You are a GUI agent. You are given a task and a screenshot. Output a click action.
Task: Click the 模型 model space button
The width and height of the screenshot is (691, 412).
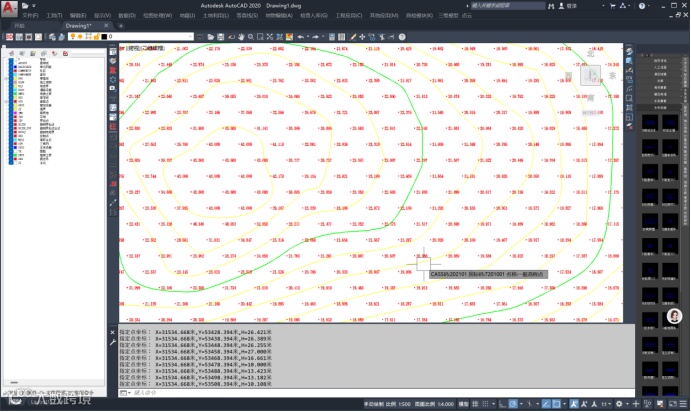point(463,404)
